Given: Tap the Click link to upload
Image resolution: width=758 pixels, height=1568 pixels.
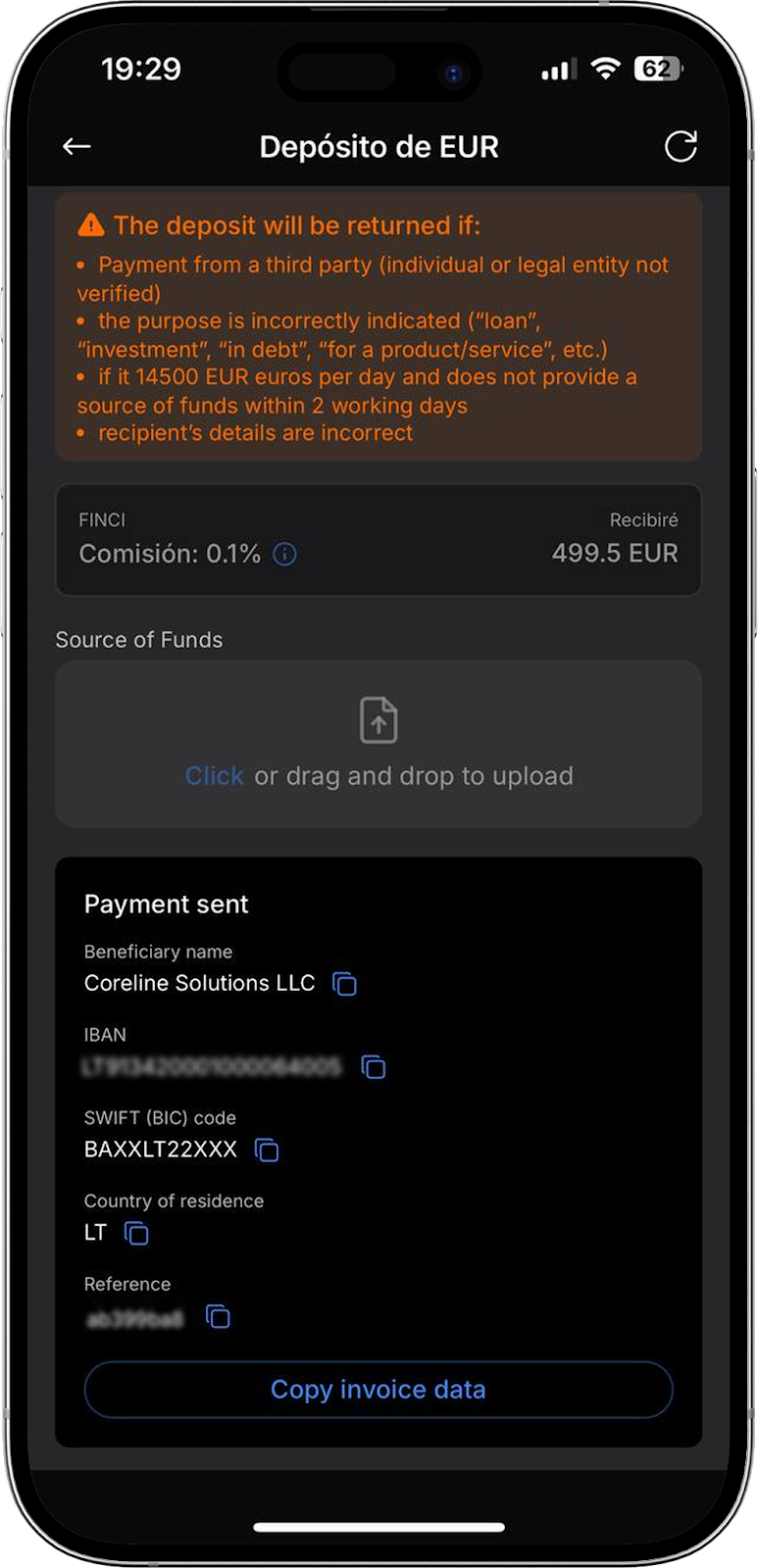Looking at the screenshot, I should tap(214, 776).
